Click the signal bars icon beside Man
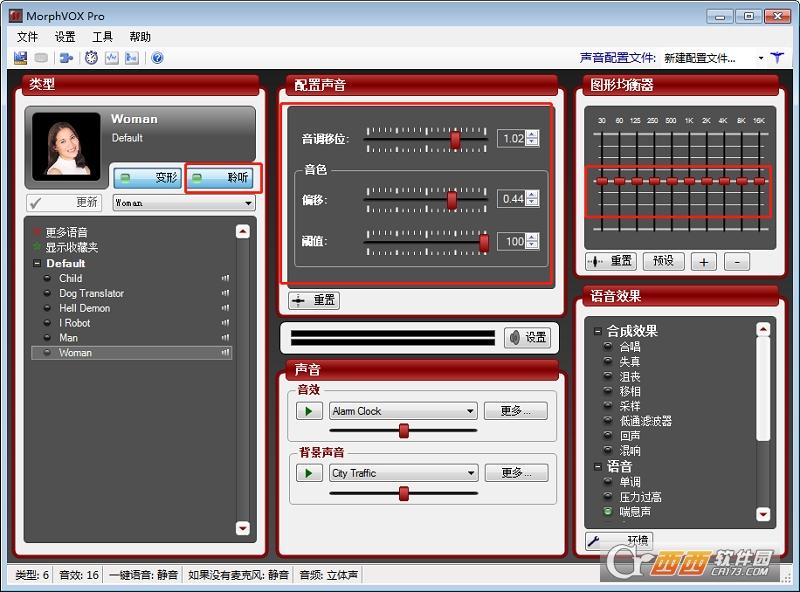 click(x=225, y=337)
